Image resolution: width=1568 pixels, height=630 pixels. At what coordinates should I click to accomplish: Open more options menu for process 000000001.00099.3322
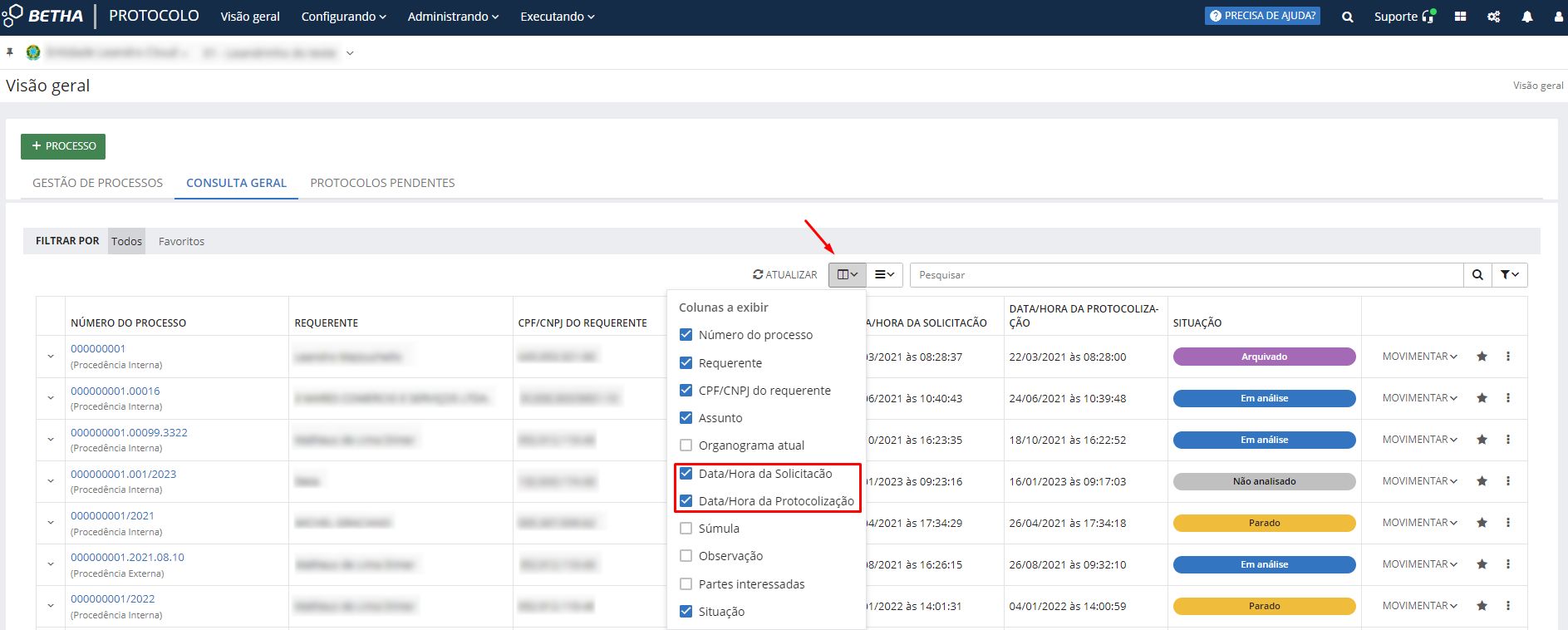pos(1508,440)
